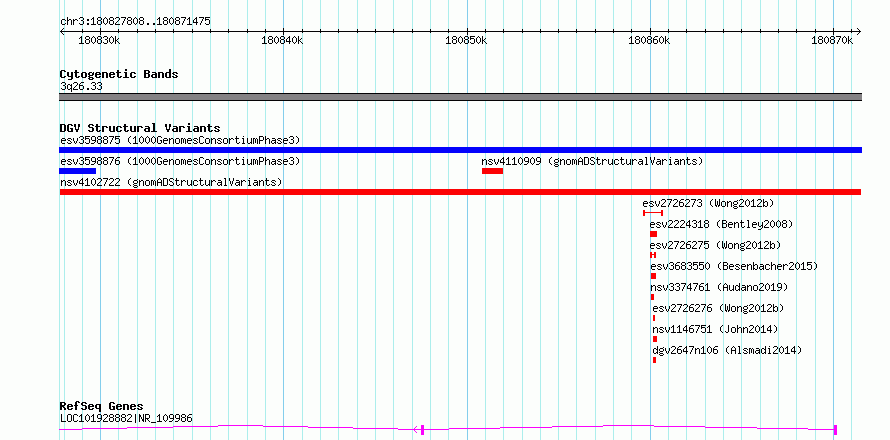Click the esv3598875 blue variant bar
Viewport: 890px width, 440px height.
click(x=460, y=150)
